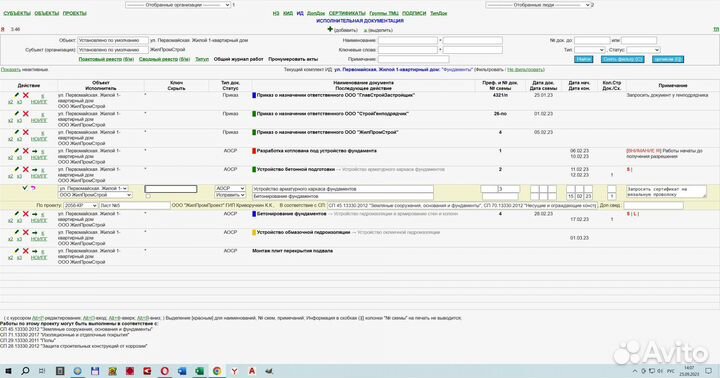Viewport: 720px width, 378px height.
Task: Focus the Ключ input in editing row
Action: 171,189
